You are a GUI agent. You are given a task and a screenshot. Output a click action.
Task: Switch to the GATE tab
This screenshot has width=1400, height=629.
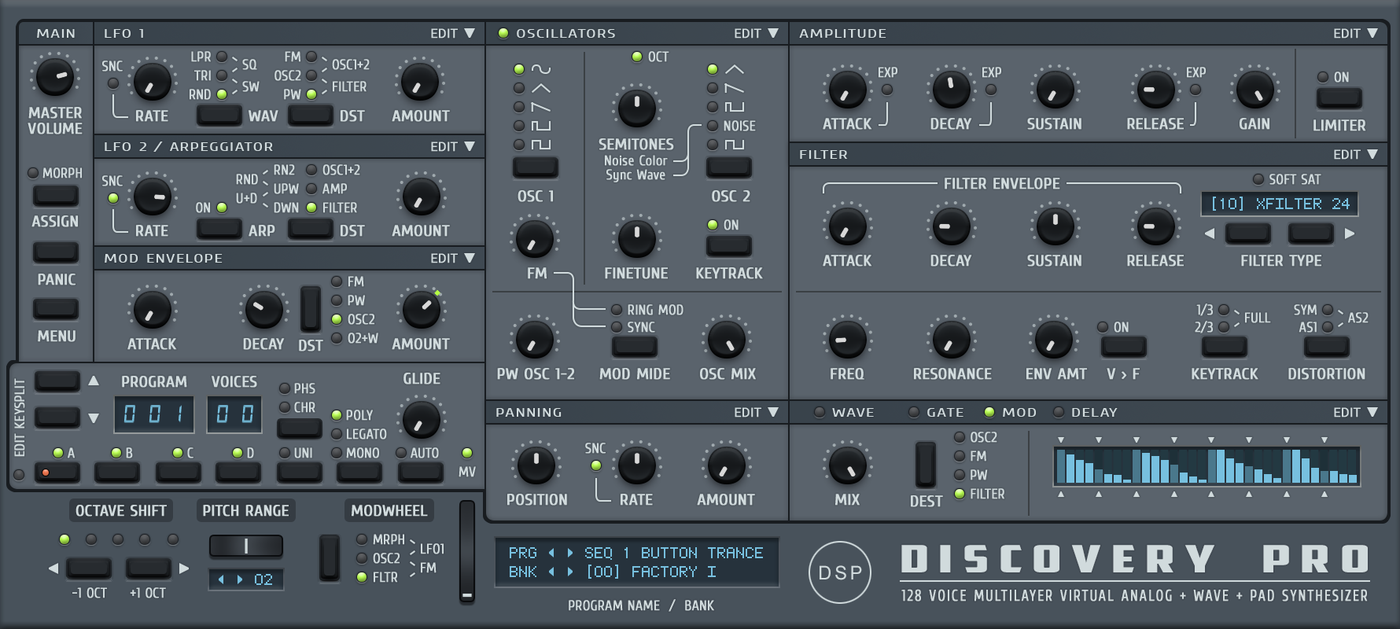tap(935, 412)
